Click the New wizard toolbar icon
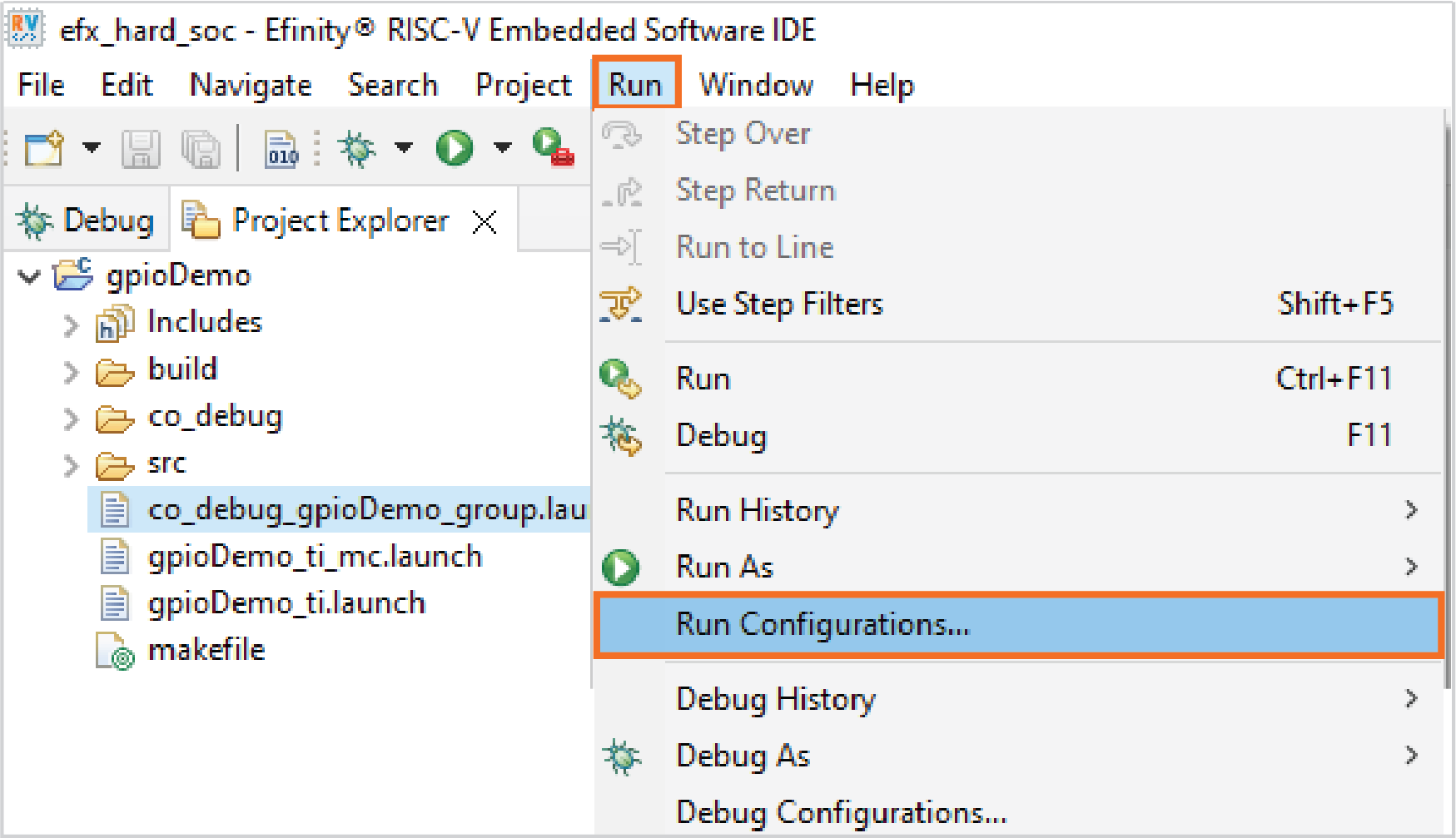1456x838 pixels. point(44,149)
